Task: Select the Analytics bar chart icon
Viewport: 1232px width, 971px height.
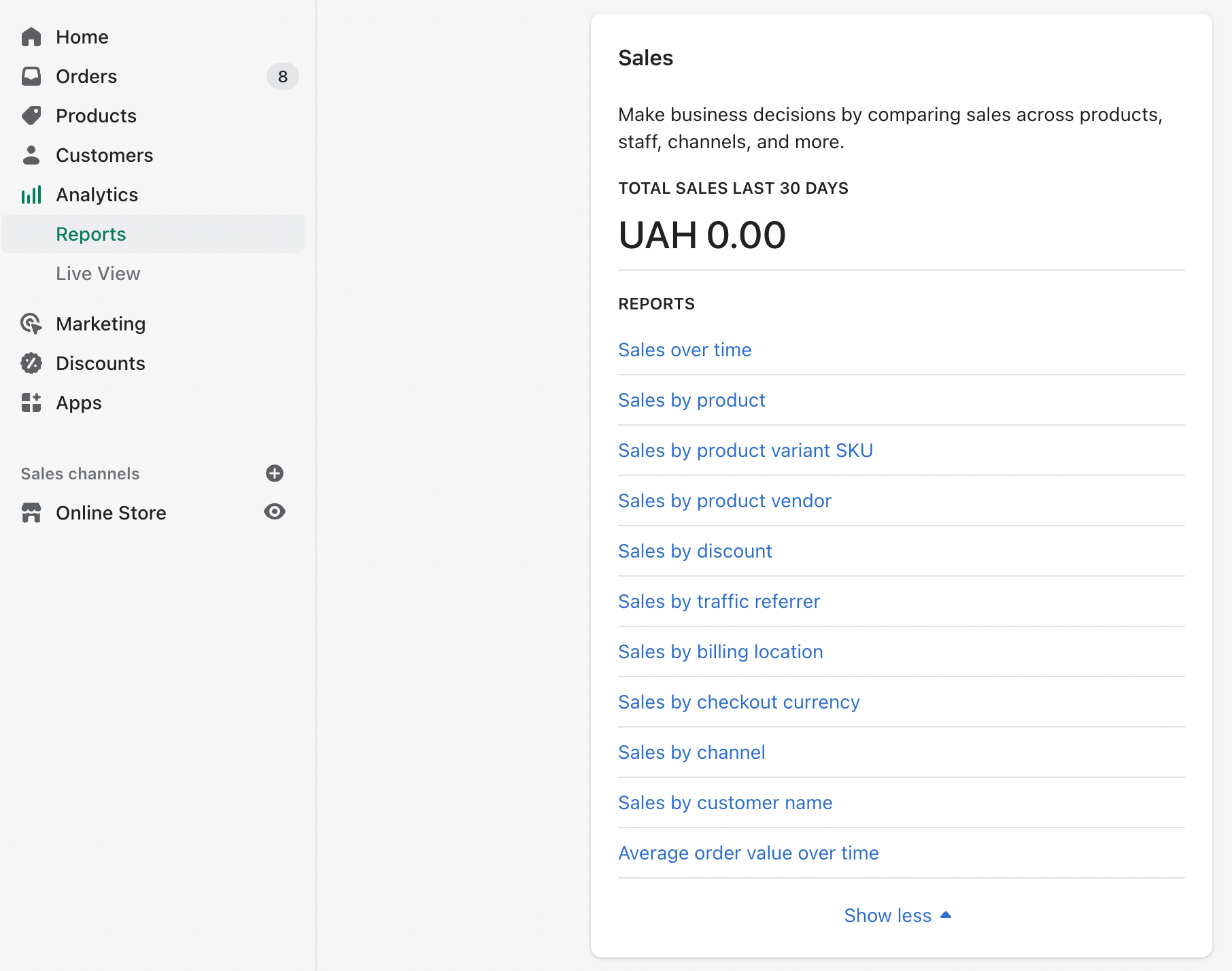Action: click(31, 194)
